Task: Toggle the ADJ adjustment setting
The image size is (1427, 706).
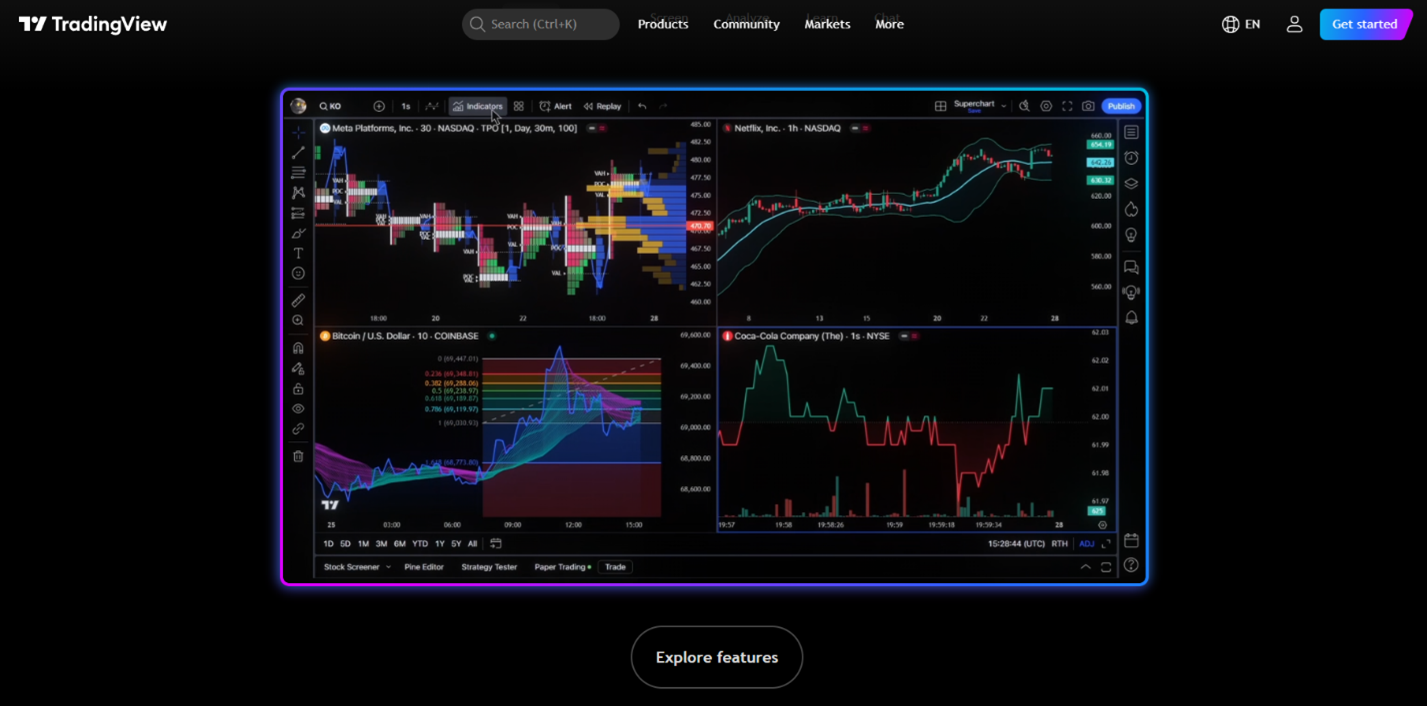Action: click(1086, 544)
